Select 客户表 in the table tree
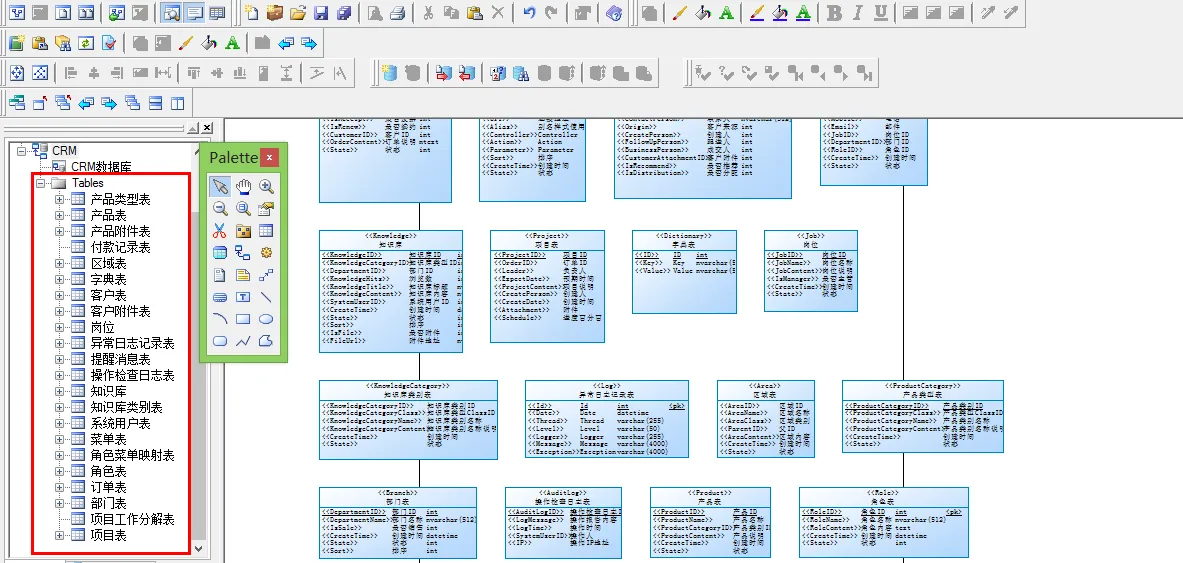This screenshot has height=563, width=1183. 108,296
